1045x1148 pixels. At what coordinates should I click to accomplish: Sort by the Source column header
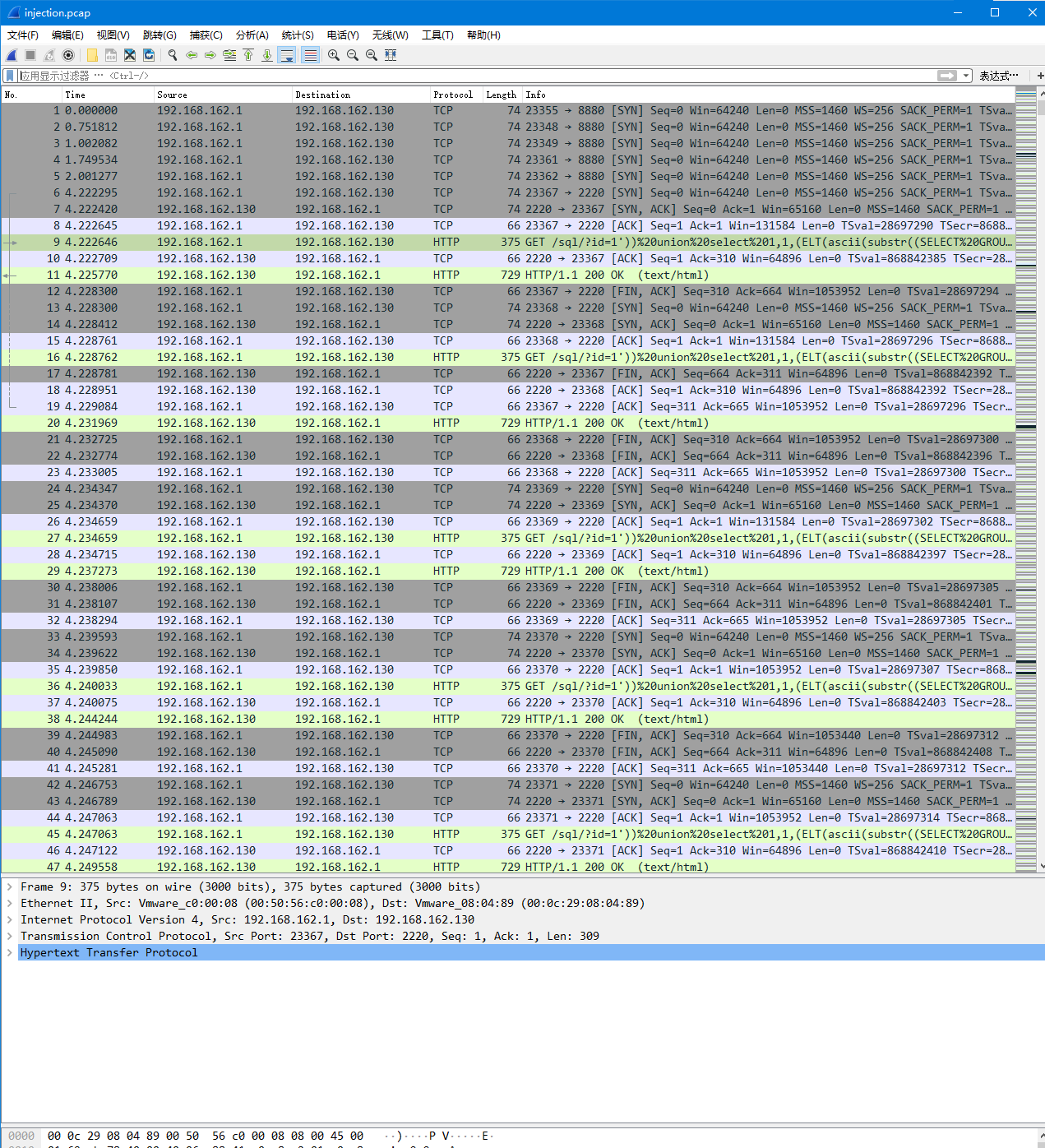point(224,95)
